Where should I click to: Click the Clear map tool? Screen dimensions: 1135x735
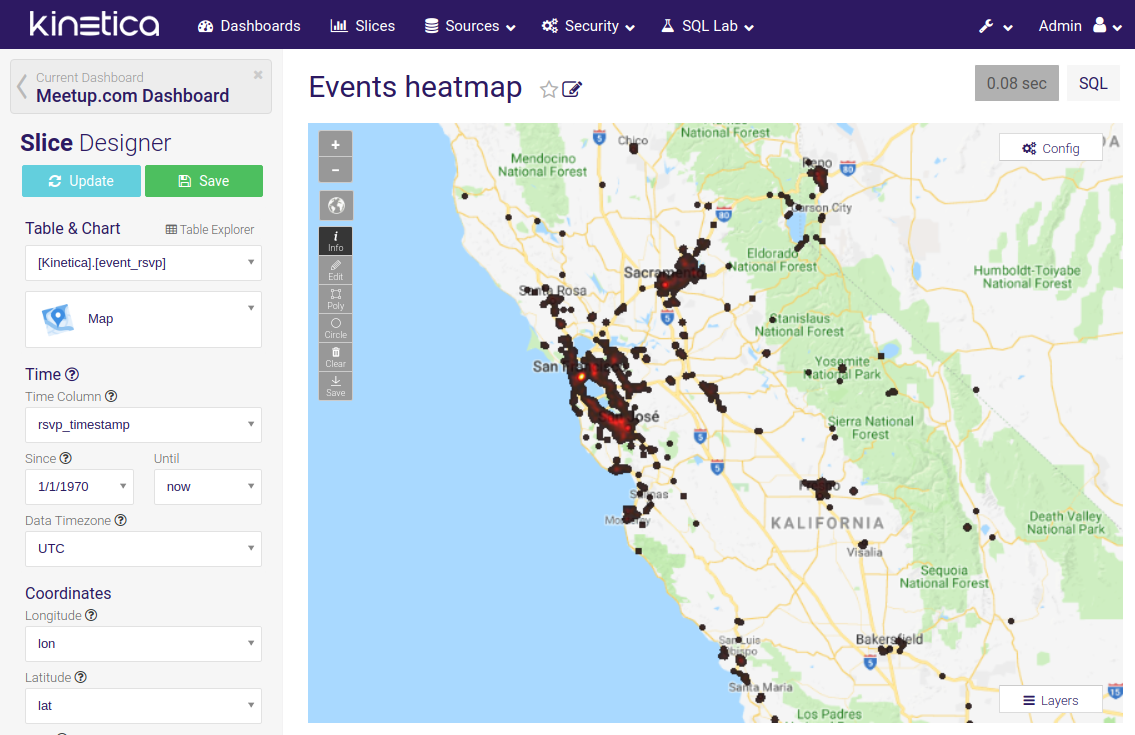pos(335,356)
